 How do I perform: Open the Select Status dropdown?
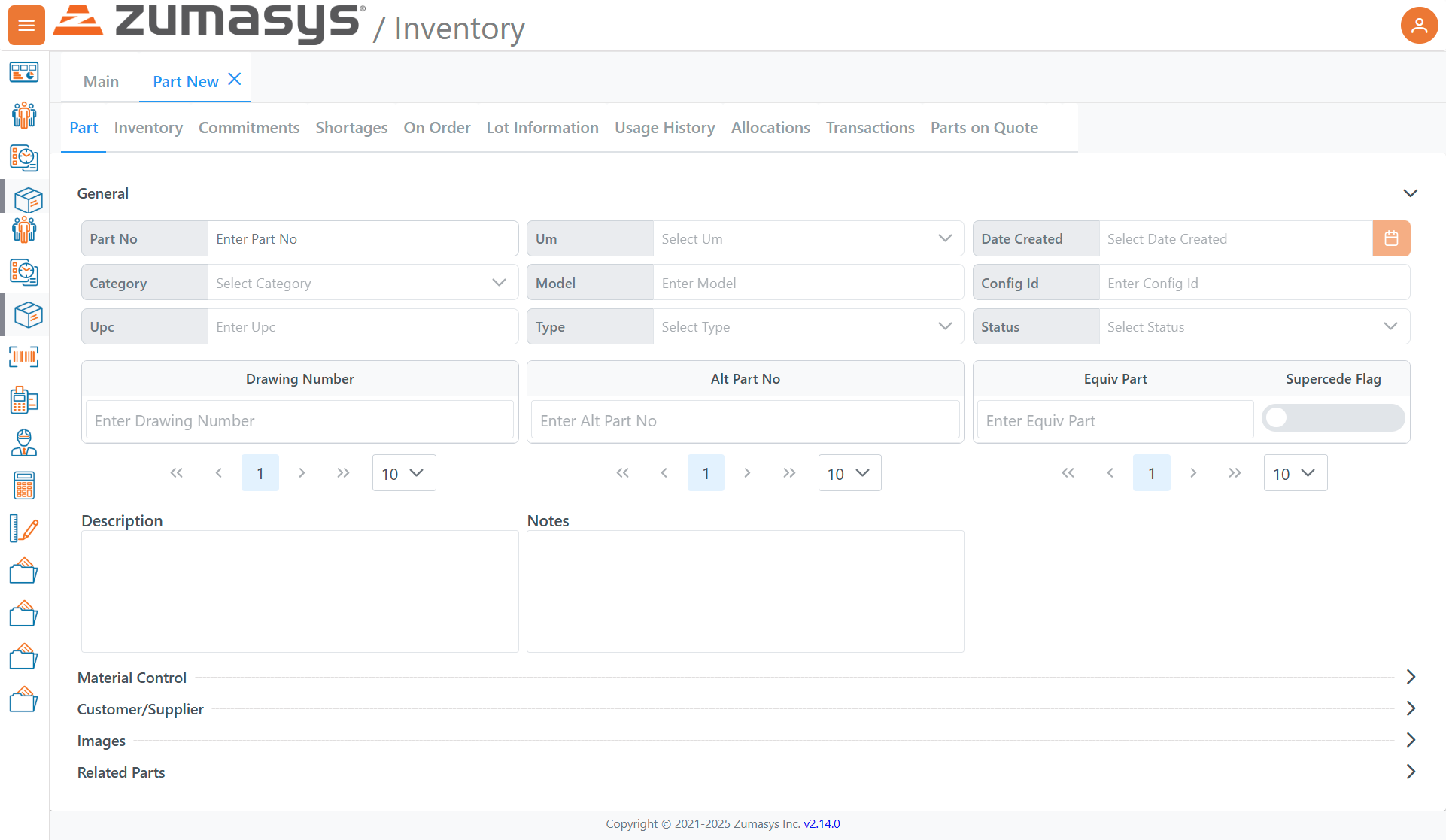click(x=1253, y=326)
